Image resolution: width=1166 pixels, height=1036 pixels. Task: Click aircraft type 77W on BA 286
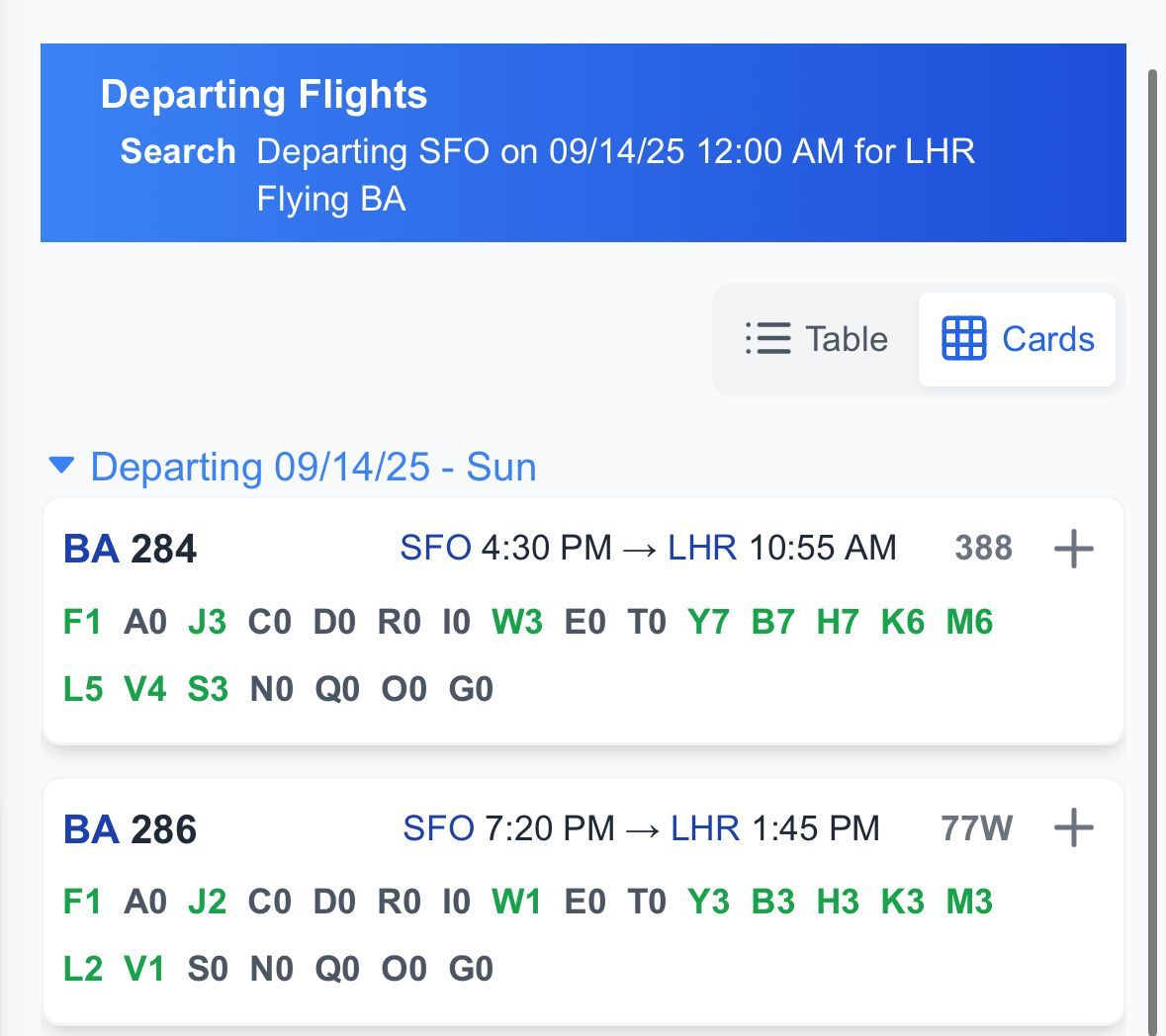(976, 827)
